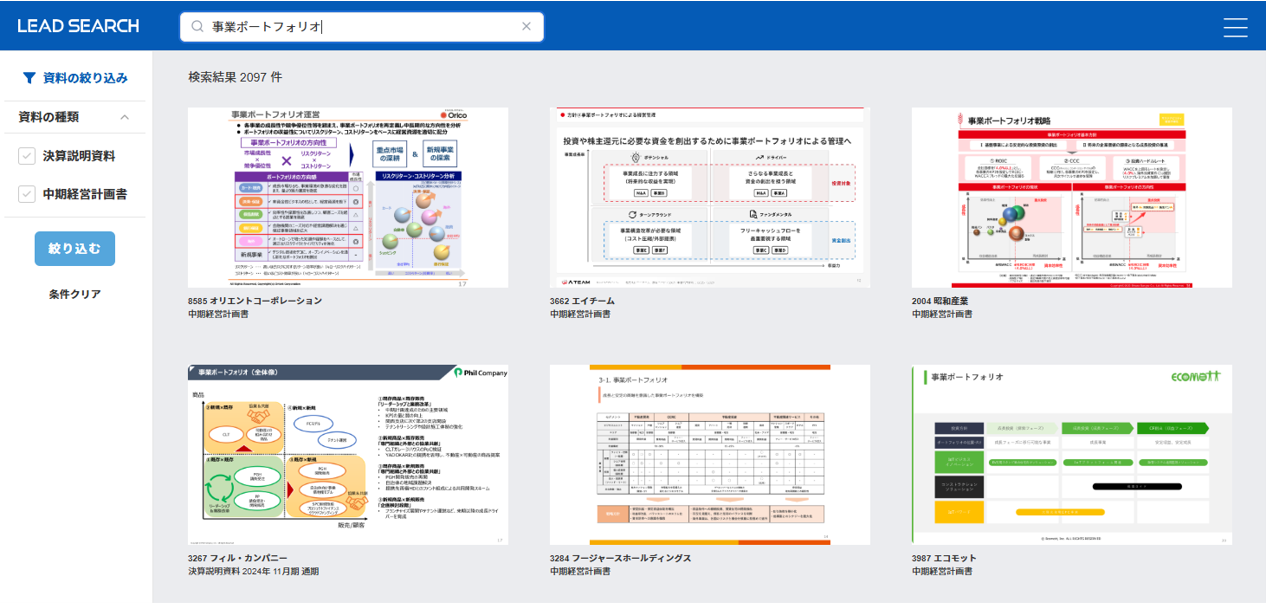Open the Orico portfolio slide thumbnail
This screenshot has width=1266, height=603.
[348, 198]
